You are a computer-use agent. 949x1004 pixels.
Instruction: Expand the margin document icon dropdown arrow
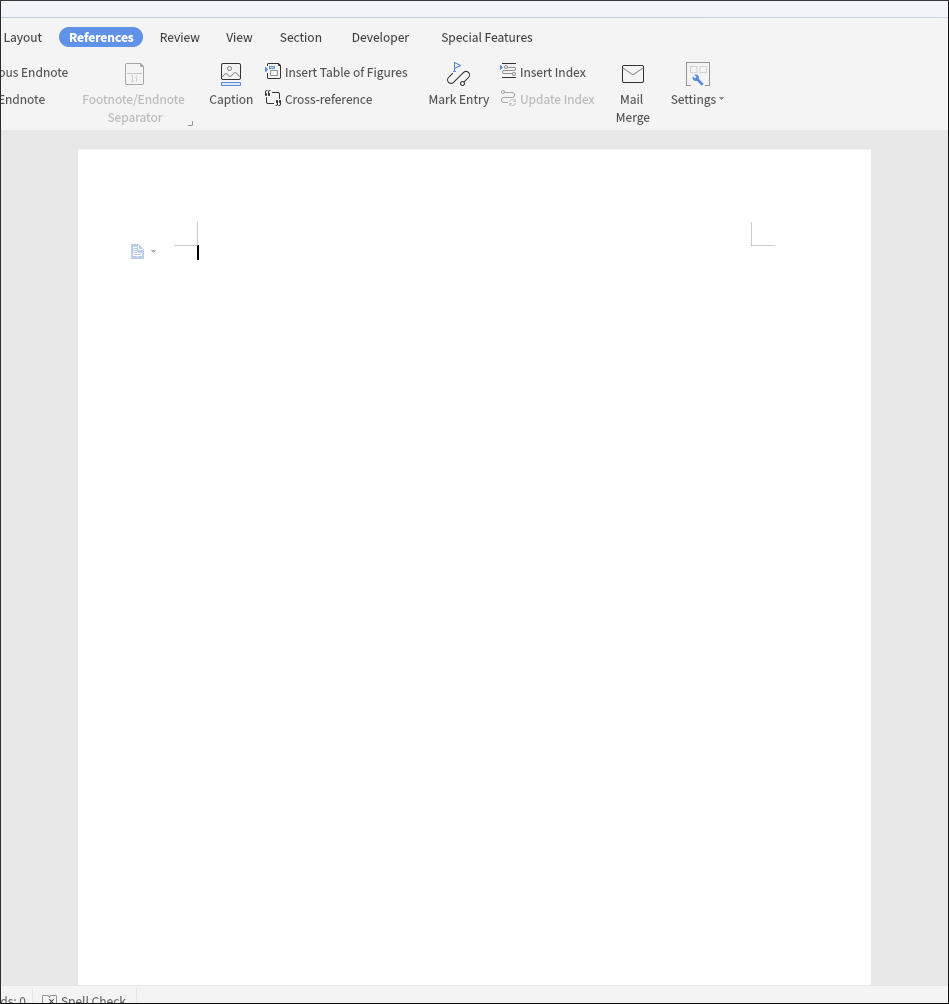click(153, 252)
